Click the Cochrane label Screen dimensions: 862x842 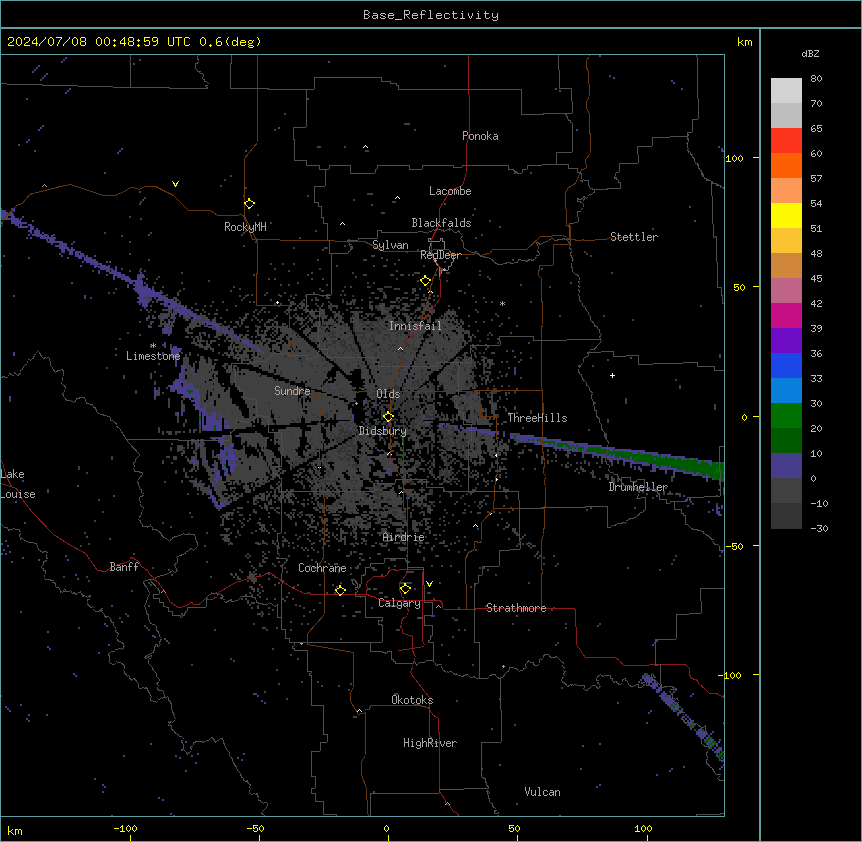click(x=322, y=568)
